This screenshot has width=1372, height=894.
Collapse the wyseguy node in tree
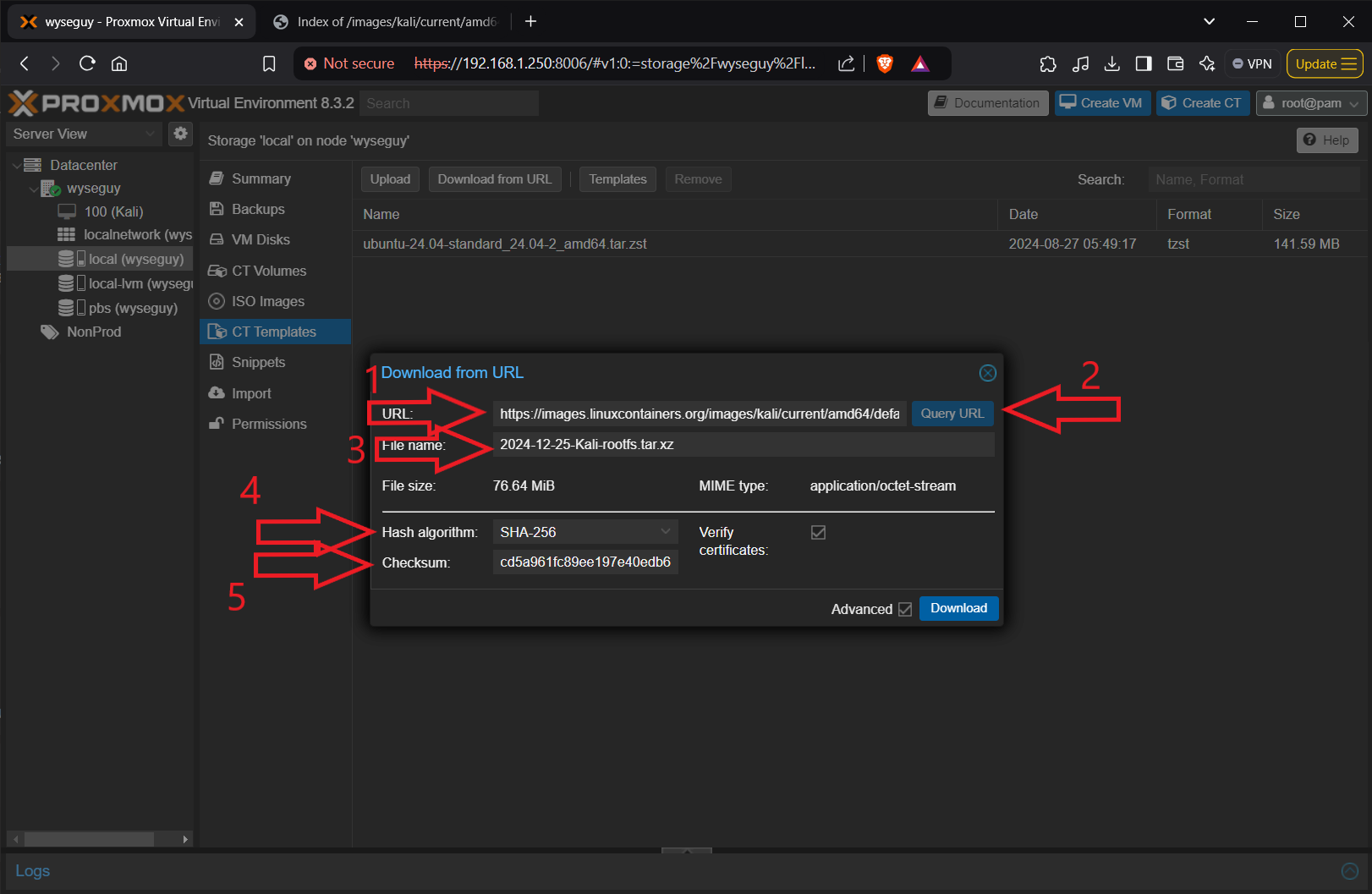tap(34, 189)
